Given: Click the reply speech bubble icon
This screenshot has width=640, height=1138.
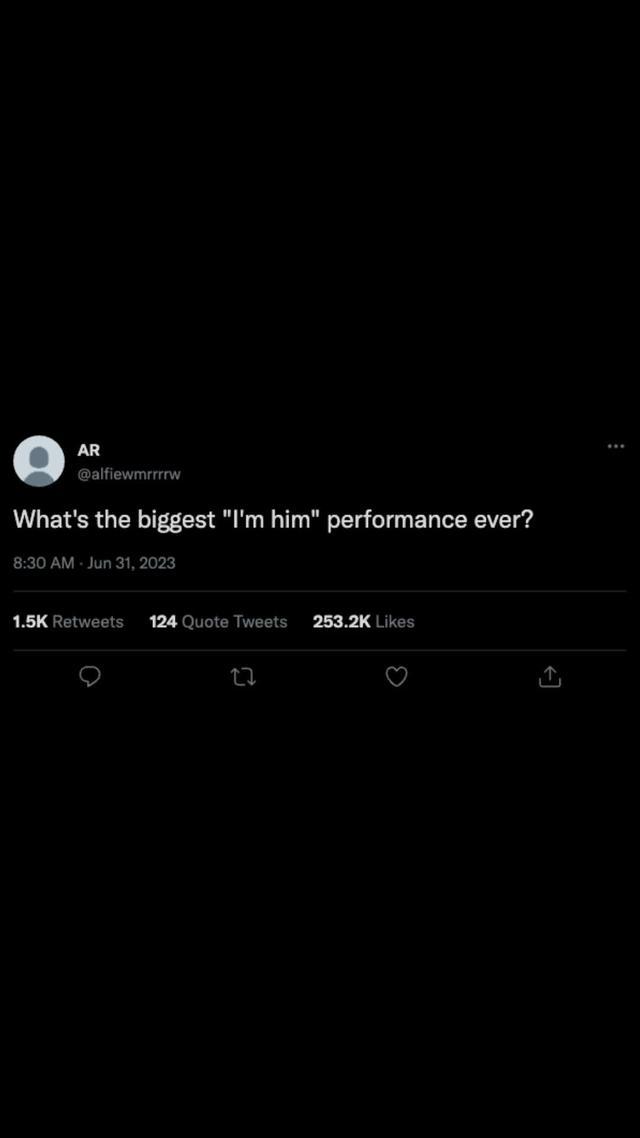Looking at the screenshot, I should [90, 677].
